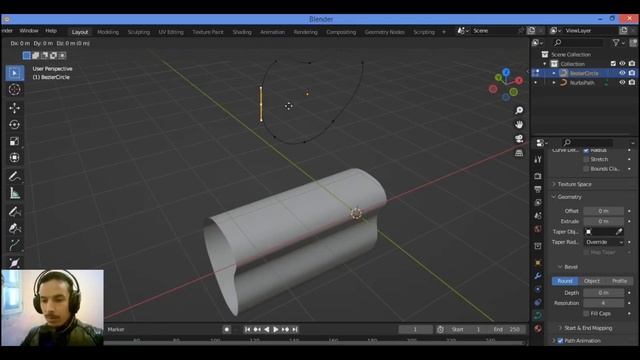Image resolution: width=640 pixels, height=360 pixels.
Task: Toggle Collection visibility eye
Action: pos(622,64)
